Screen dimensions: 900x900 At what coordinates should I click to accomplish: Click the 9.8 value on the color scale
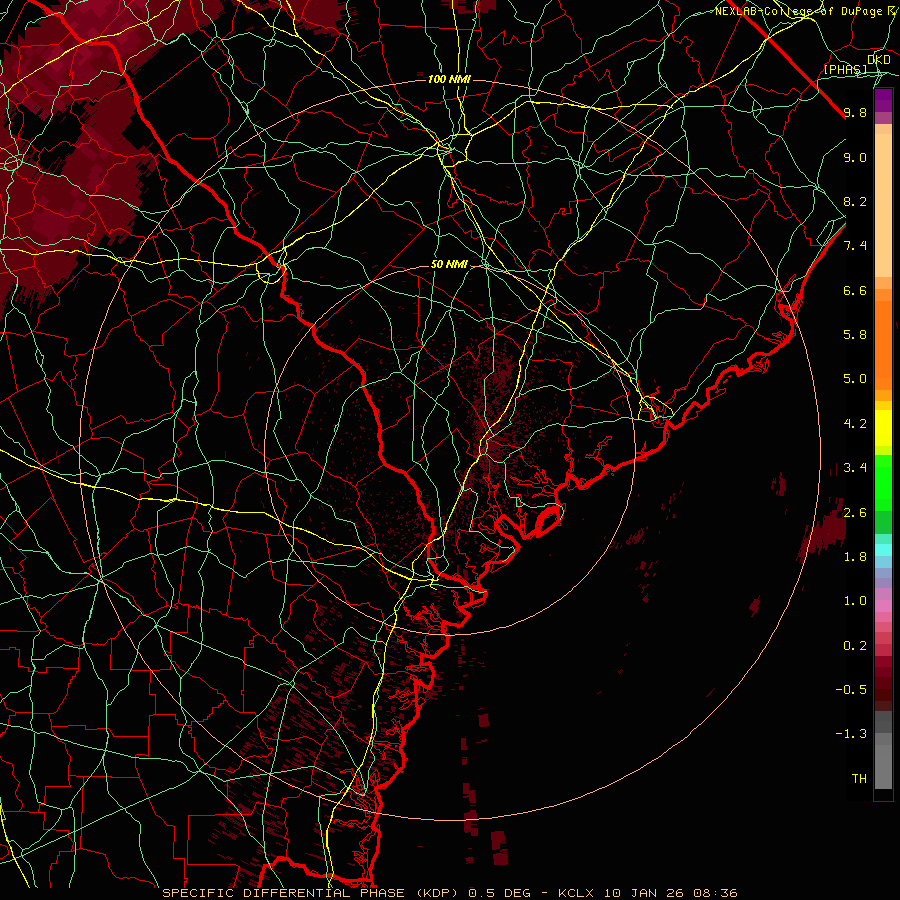(855, 112)
